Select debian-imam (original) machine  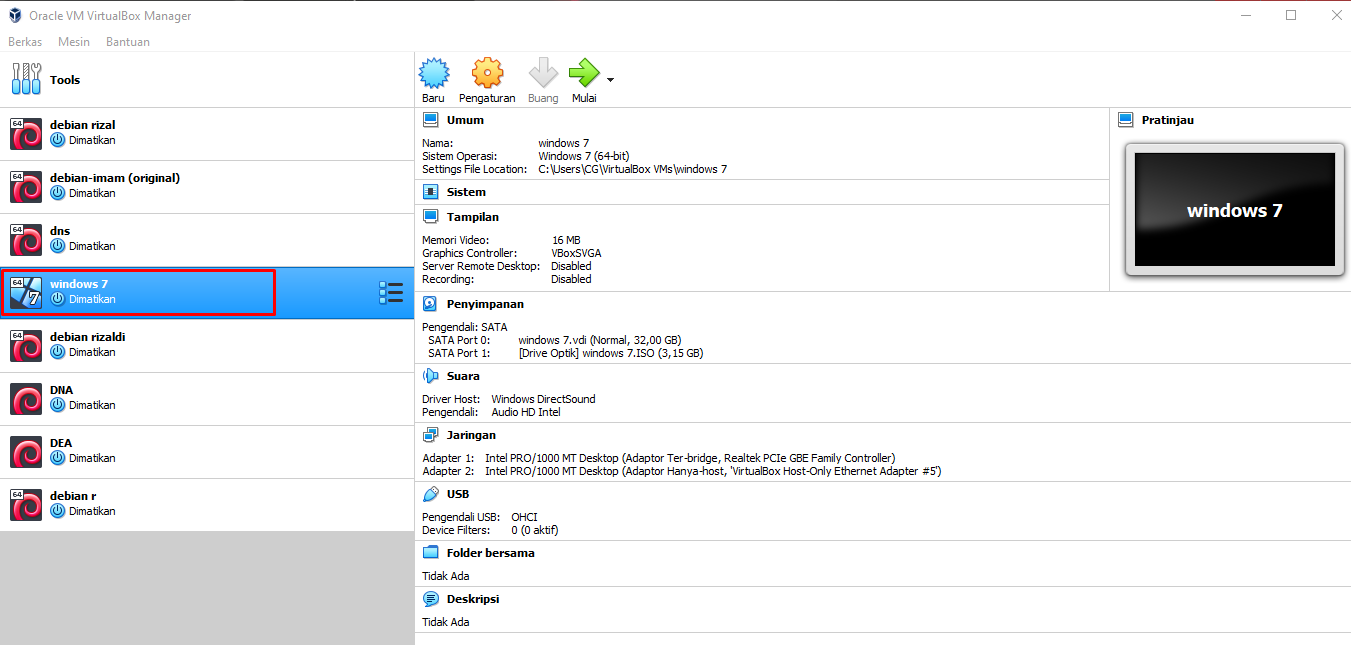(x=207, y=187)
